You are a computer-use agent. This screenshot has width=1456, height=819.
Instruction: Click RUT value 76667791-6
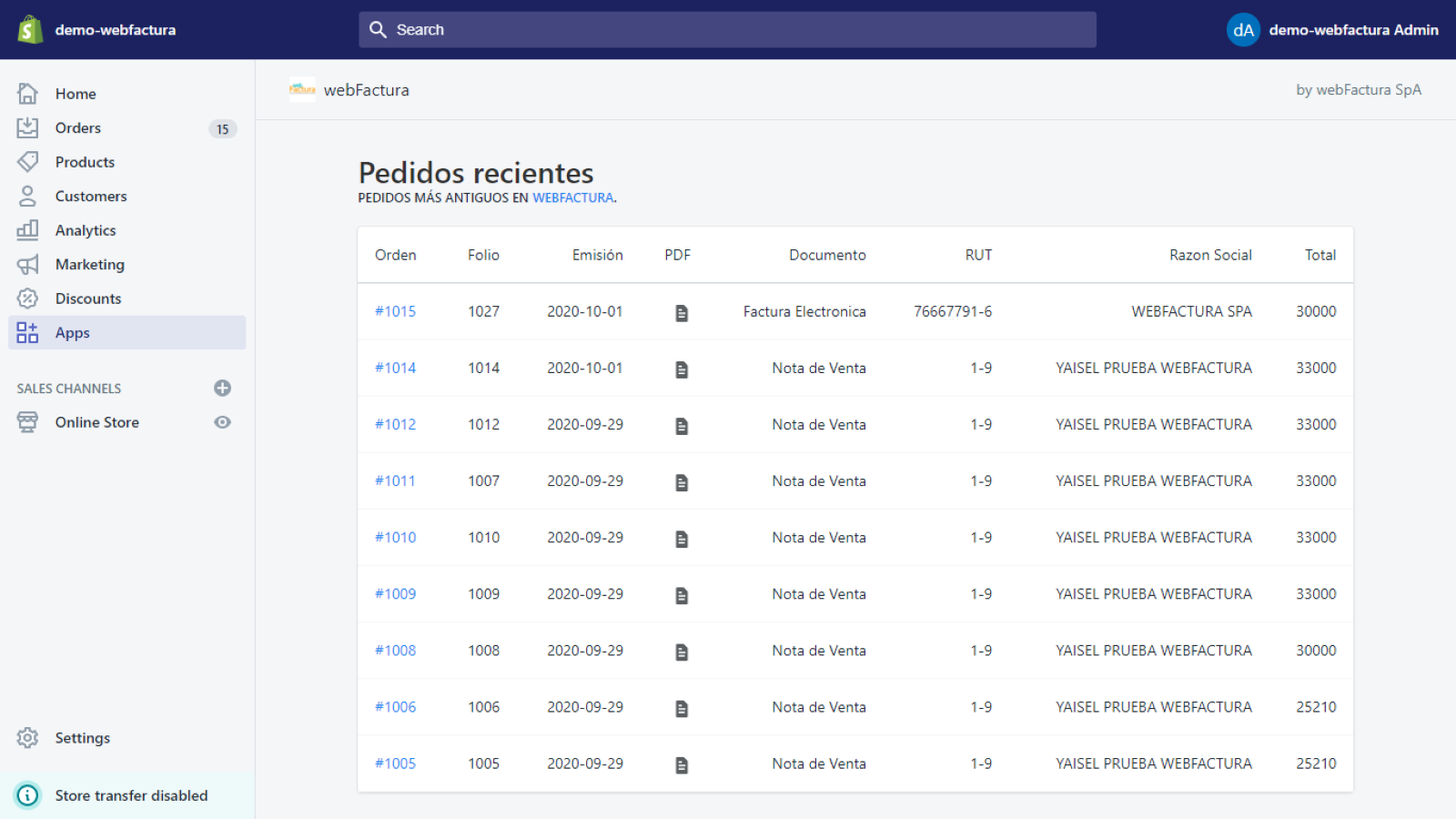pyautogui.click(x=953, y=311)
